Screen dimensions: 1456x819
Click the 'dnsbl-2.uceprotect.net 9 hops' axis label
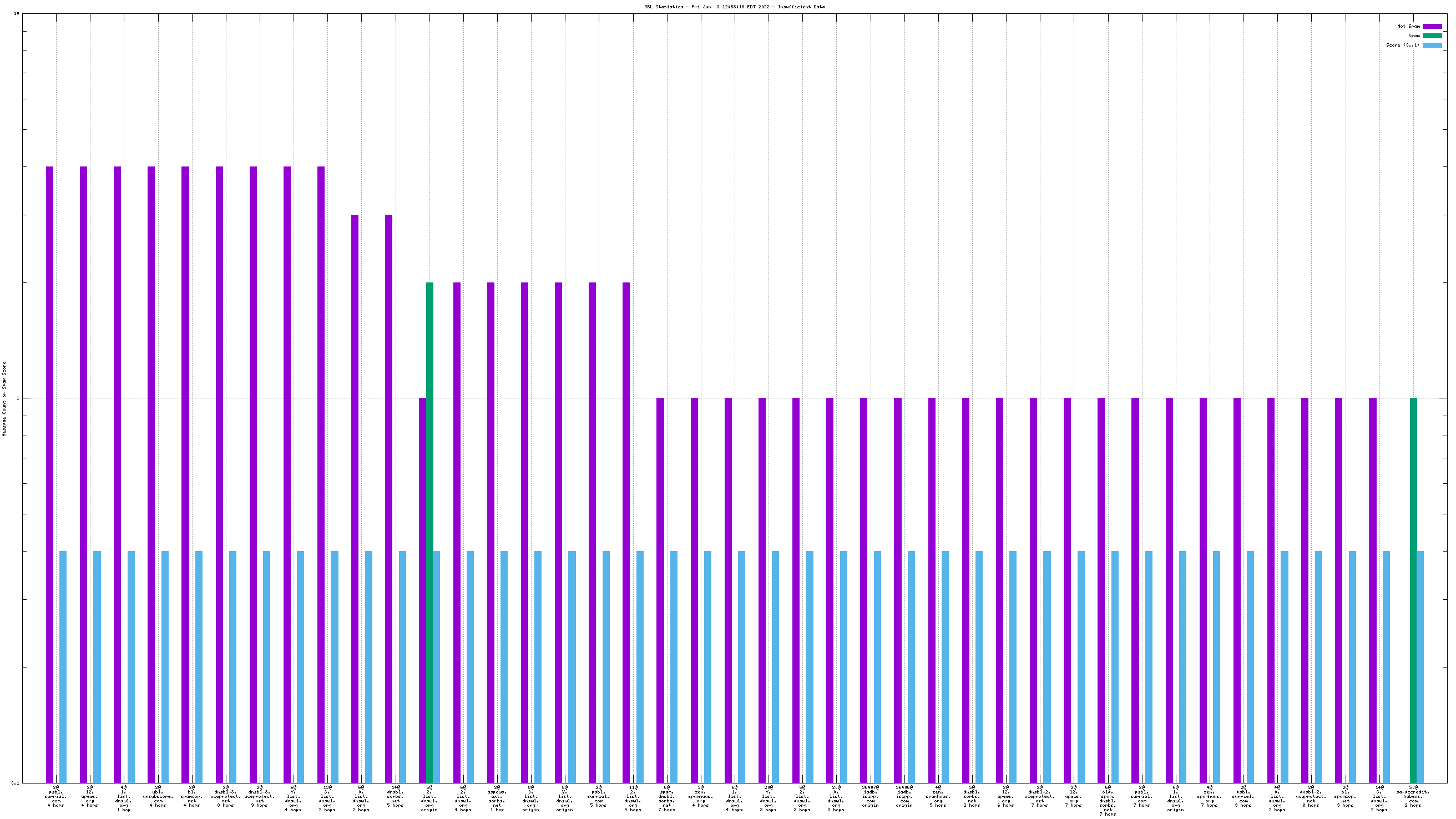[1311, 796]
